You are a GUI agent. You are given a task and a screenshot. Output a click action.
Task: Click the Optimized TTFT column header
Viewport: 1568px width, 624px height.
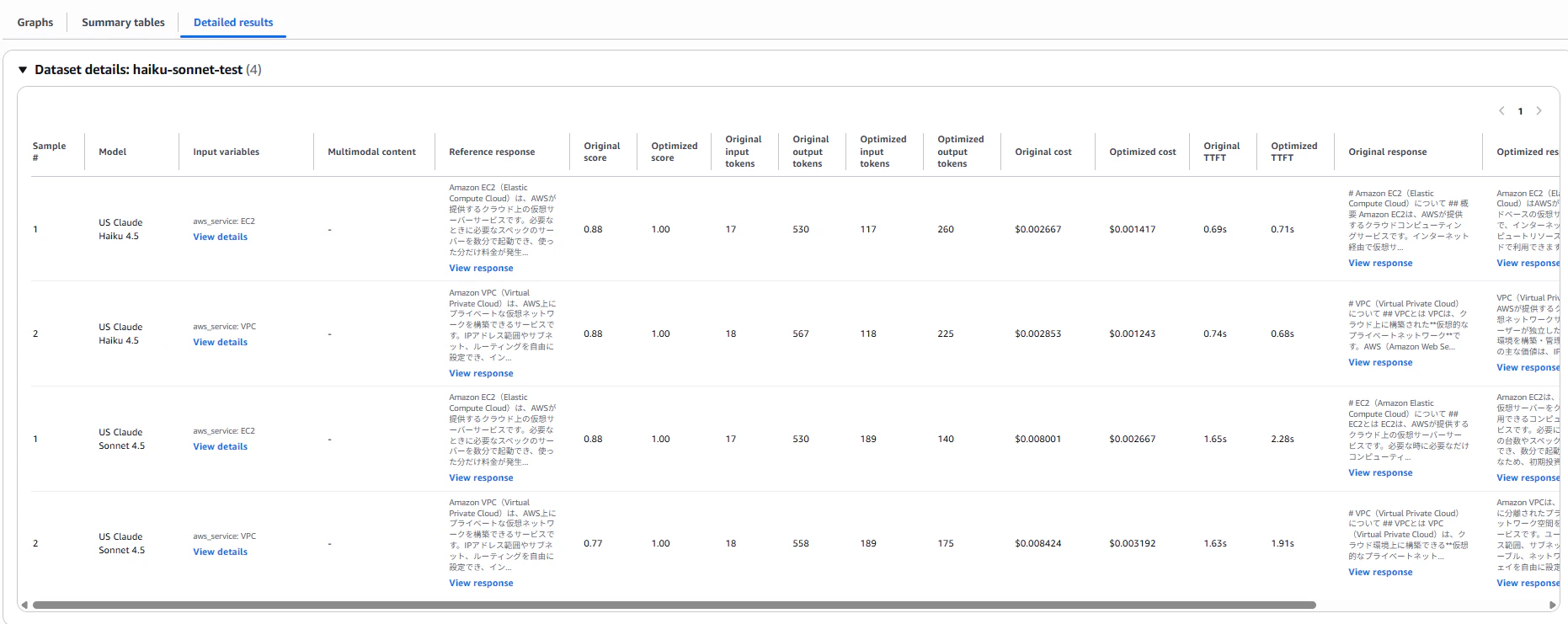[1293, 152]
